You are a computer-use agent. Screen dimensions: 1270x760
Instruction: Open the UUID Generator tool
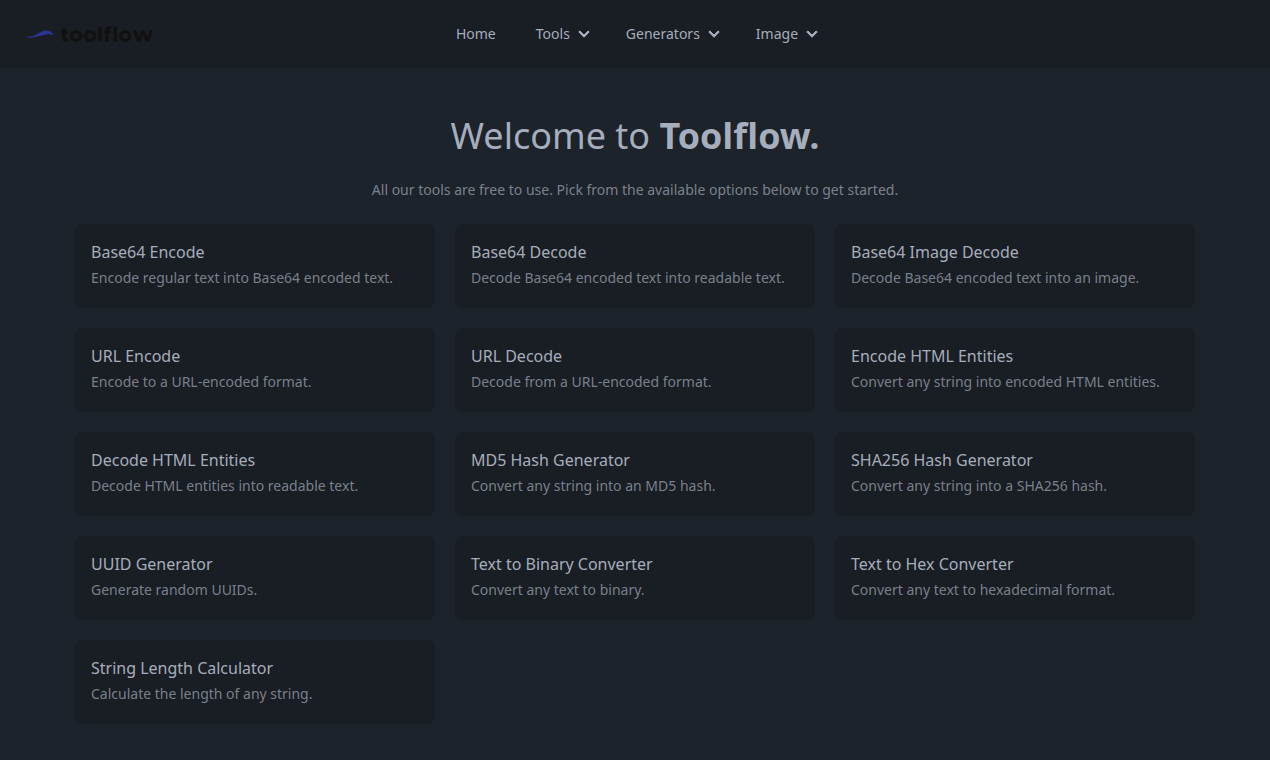[x=255, y=577]
